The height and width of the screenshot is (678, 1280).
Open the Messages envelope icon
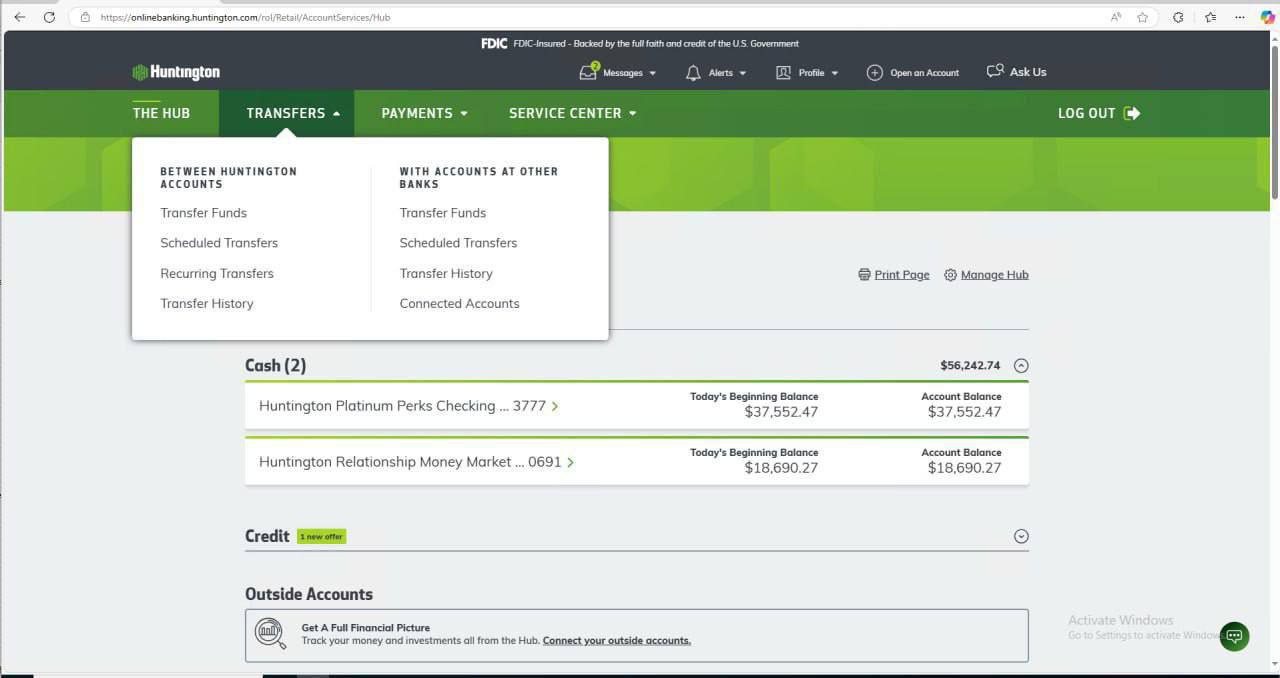[589, 72]
